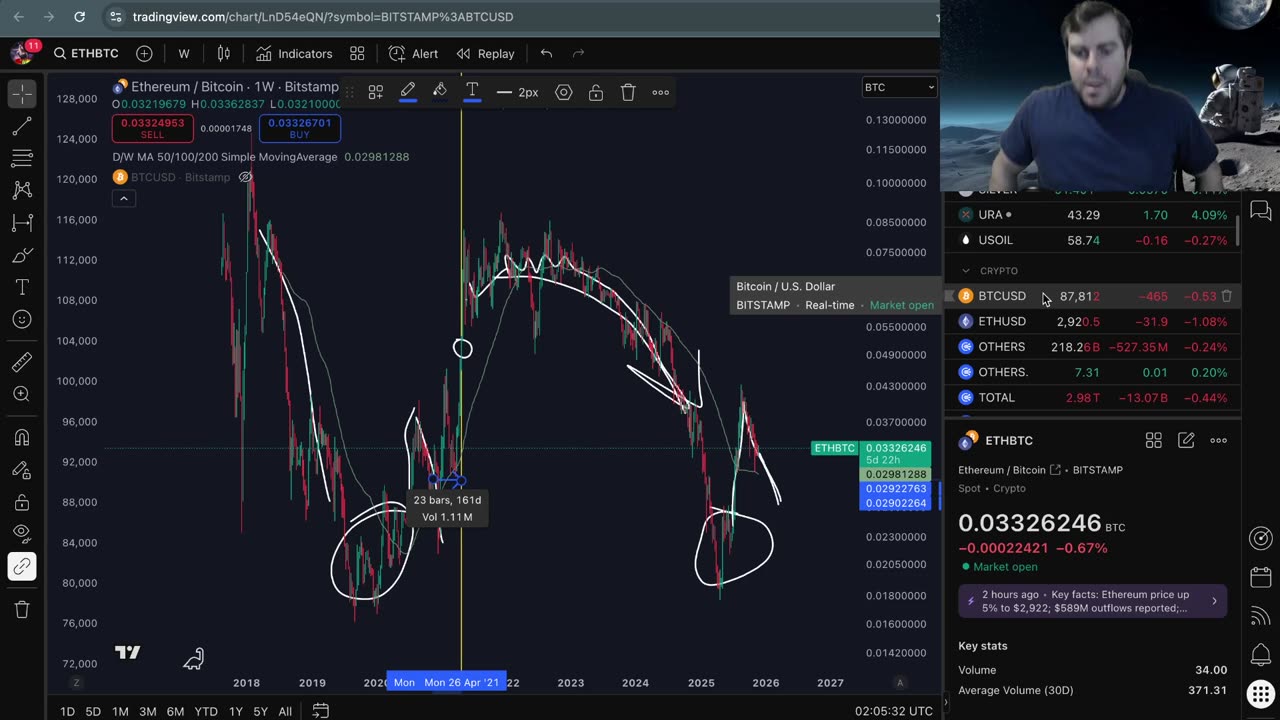The image size is (1280, 720).
Task: Click the redo arrow
Action: (578, 53)
